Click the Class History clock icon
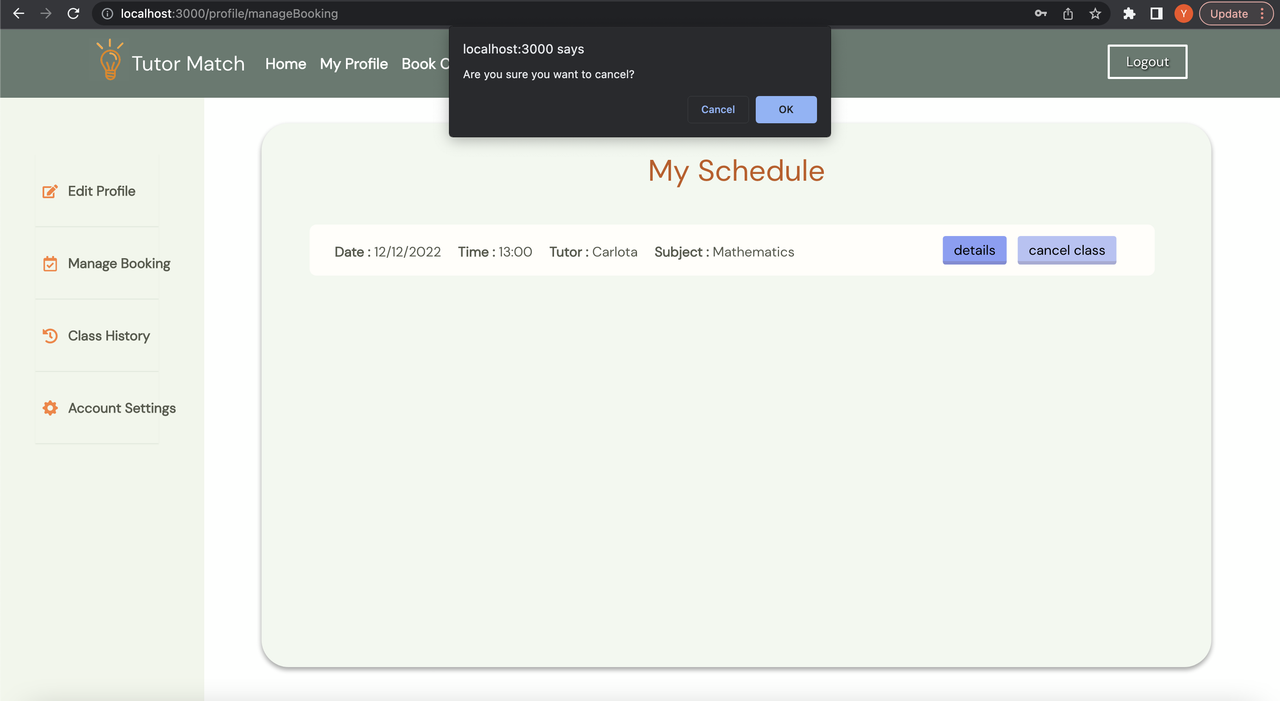The width and height of the screenshot is (1280, 701). (50, 335)
